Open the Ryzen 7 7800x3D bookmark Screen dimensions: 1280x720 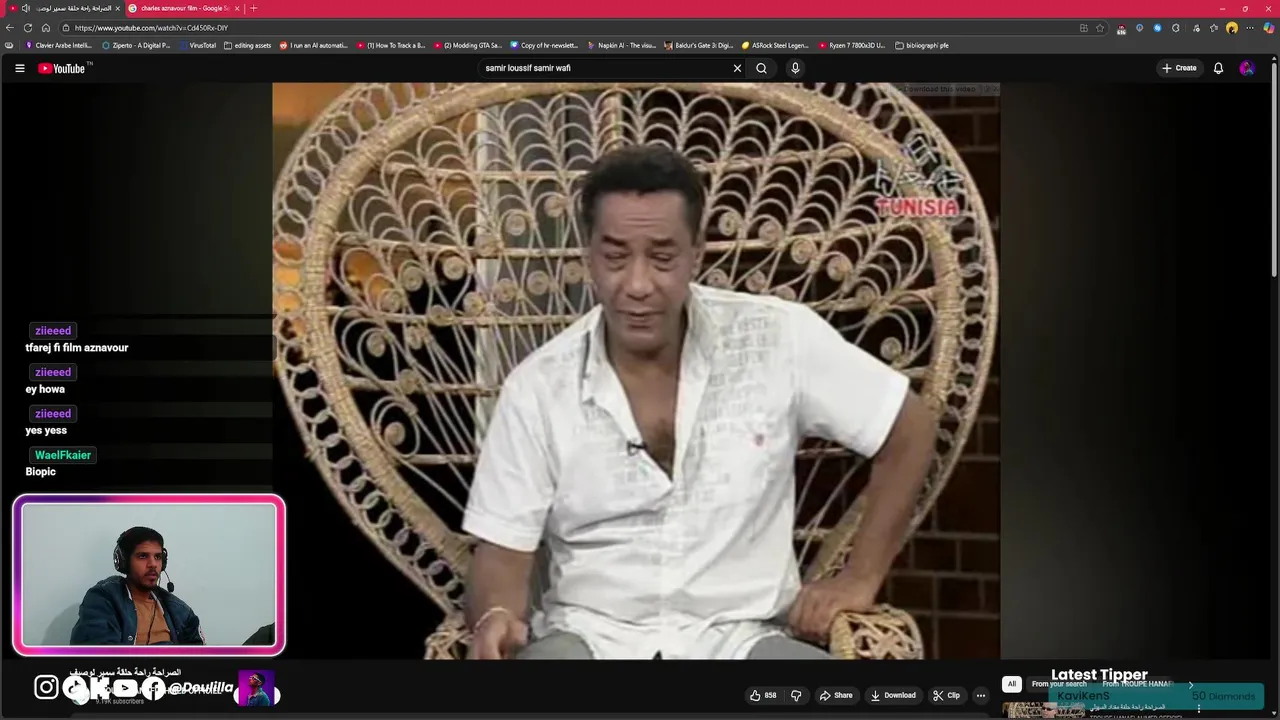tap(852, 45)
